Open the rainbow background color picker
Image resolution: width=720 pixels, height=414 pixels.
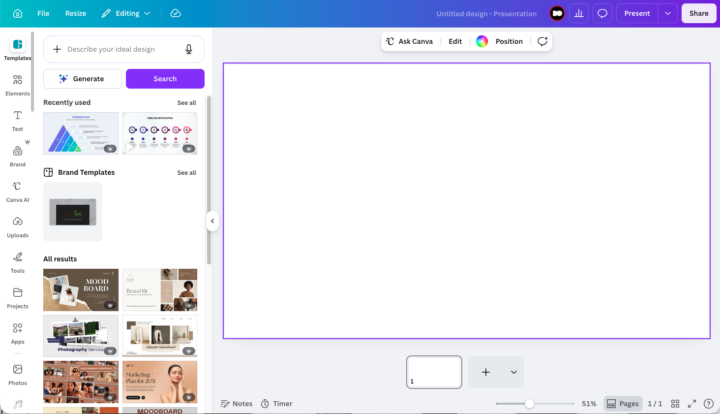[482, 41]
